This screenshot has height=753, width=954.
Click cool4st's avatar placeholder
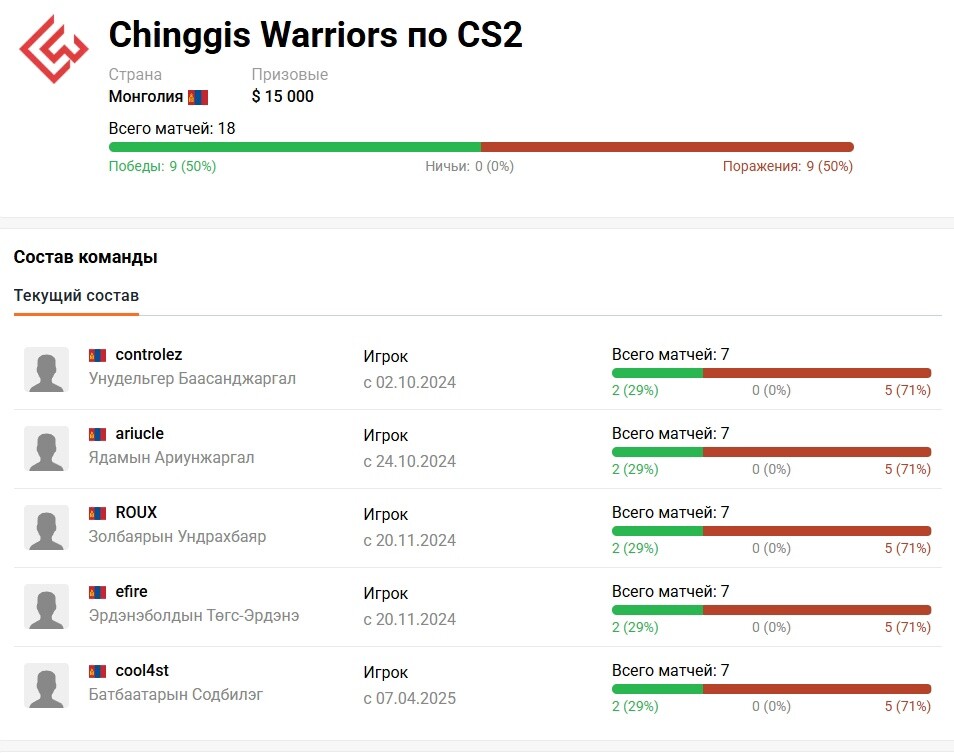pos(46,686)
